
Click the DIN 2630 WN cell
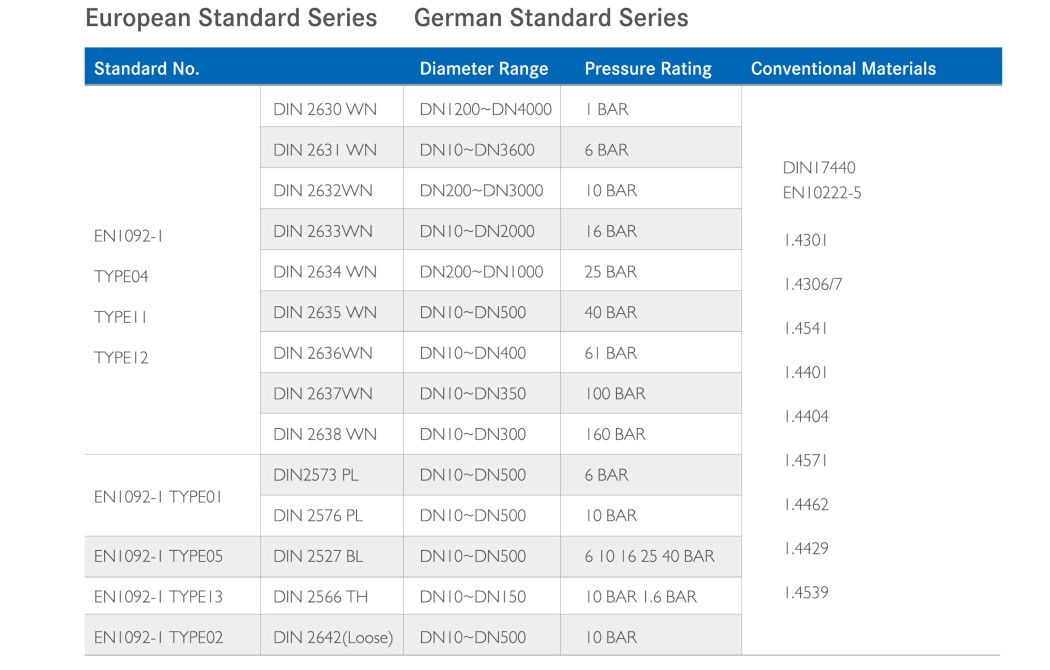point(325,109)
